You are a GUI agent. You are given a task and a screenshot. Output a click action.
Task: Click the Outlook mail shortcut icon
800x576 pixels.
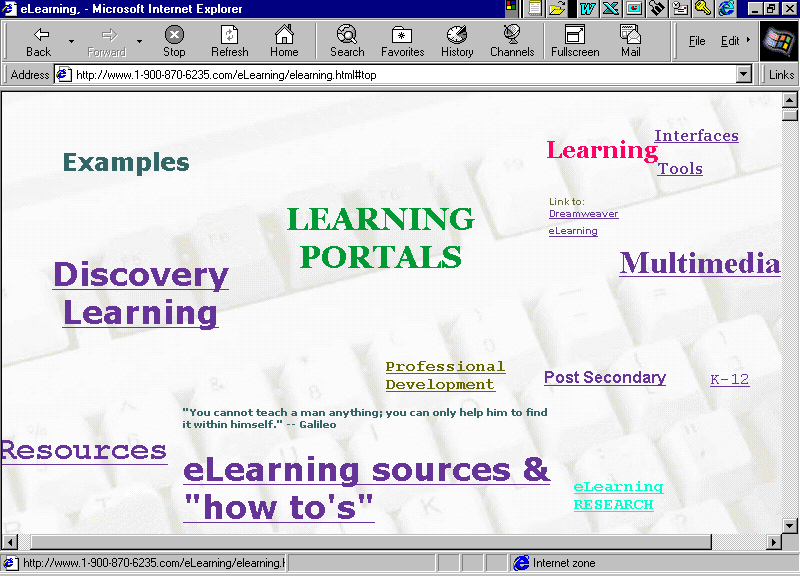click(680, 8)
